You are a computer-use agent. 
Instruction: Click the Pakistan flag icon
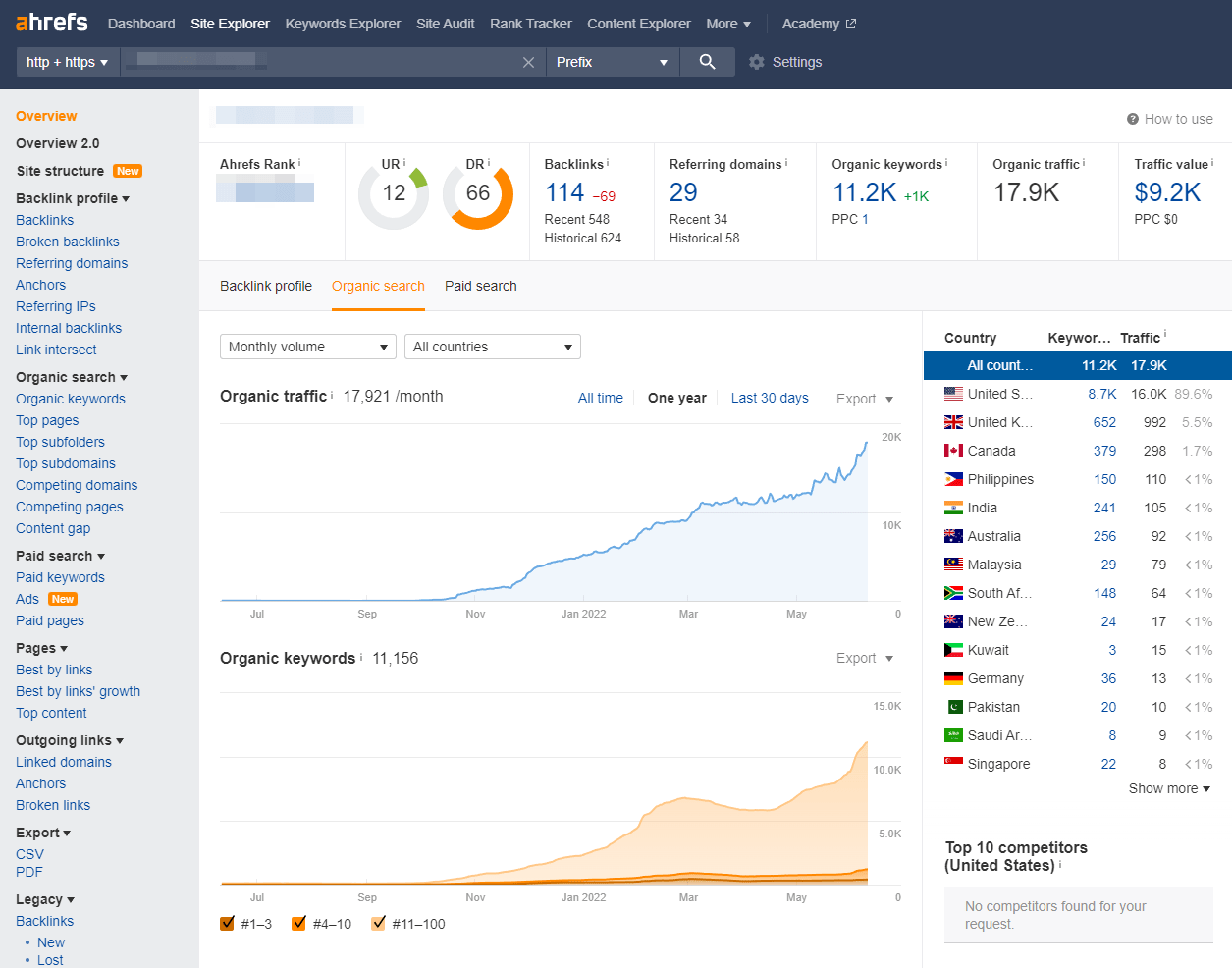[953, 707]
